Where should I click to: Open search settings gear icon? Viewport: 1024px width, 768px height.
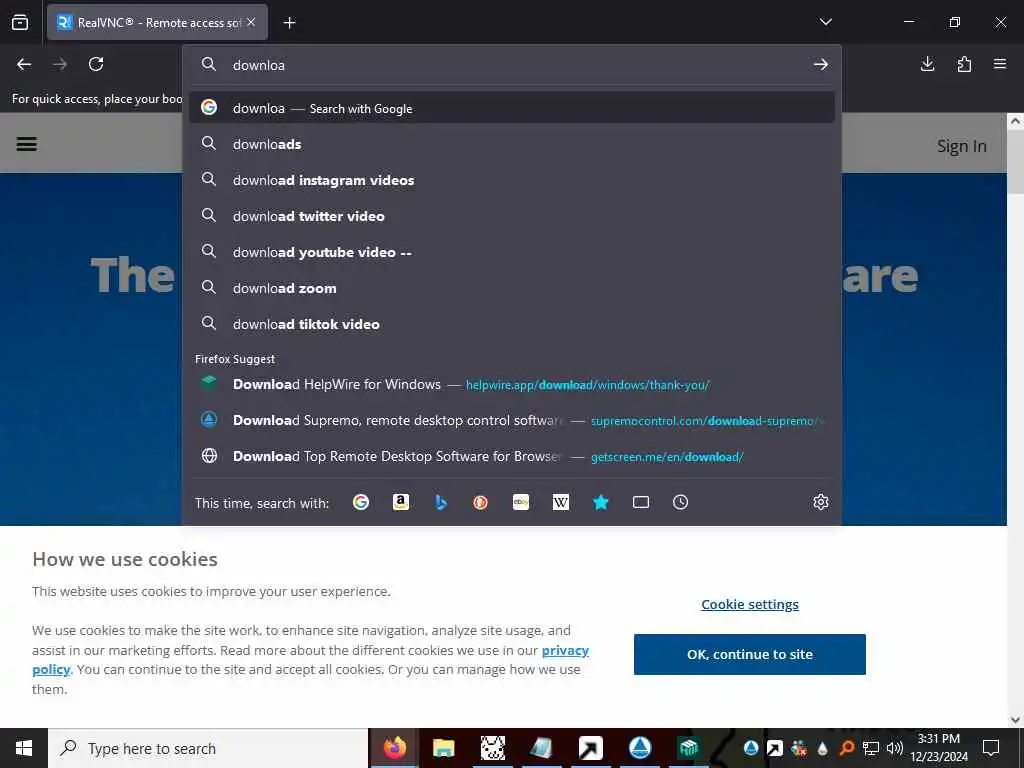[821, 502]
